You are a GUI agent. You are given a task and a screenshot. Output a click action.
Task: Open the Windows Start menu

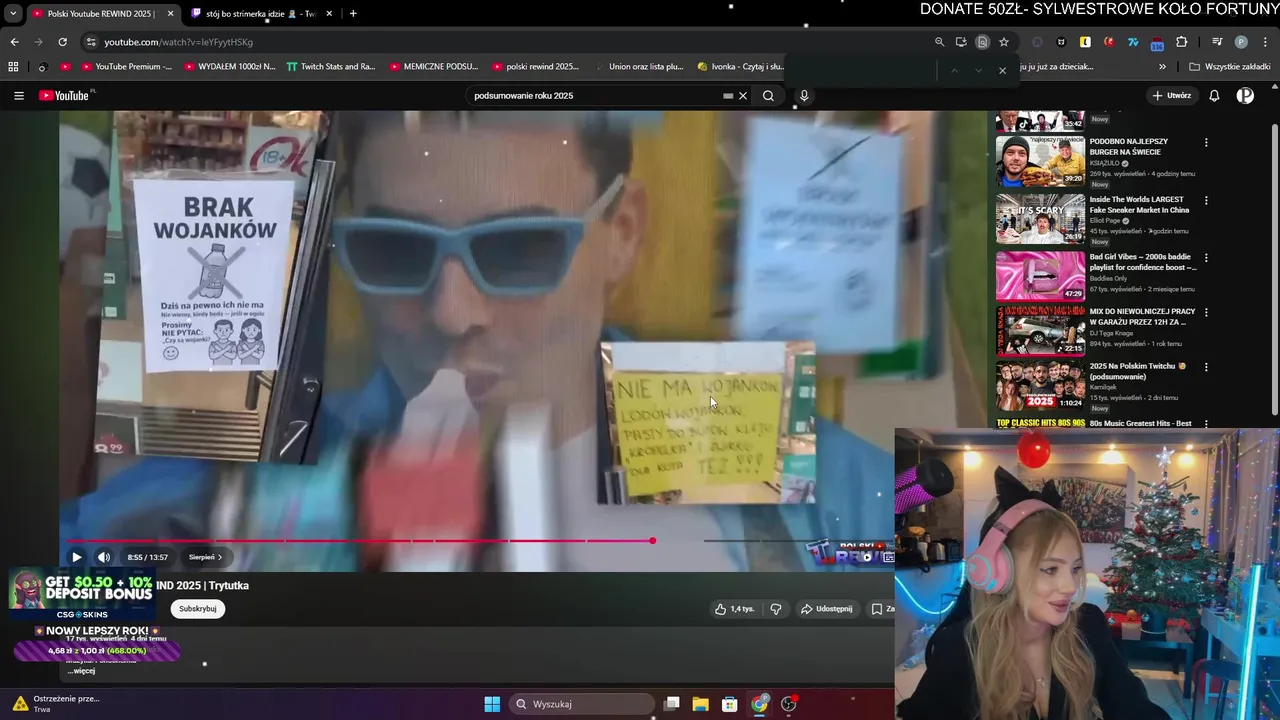pyautogui.click(x=492, y=704)
